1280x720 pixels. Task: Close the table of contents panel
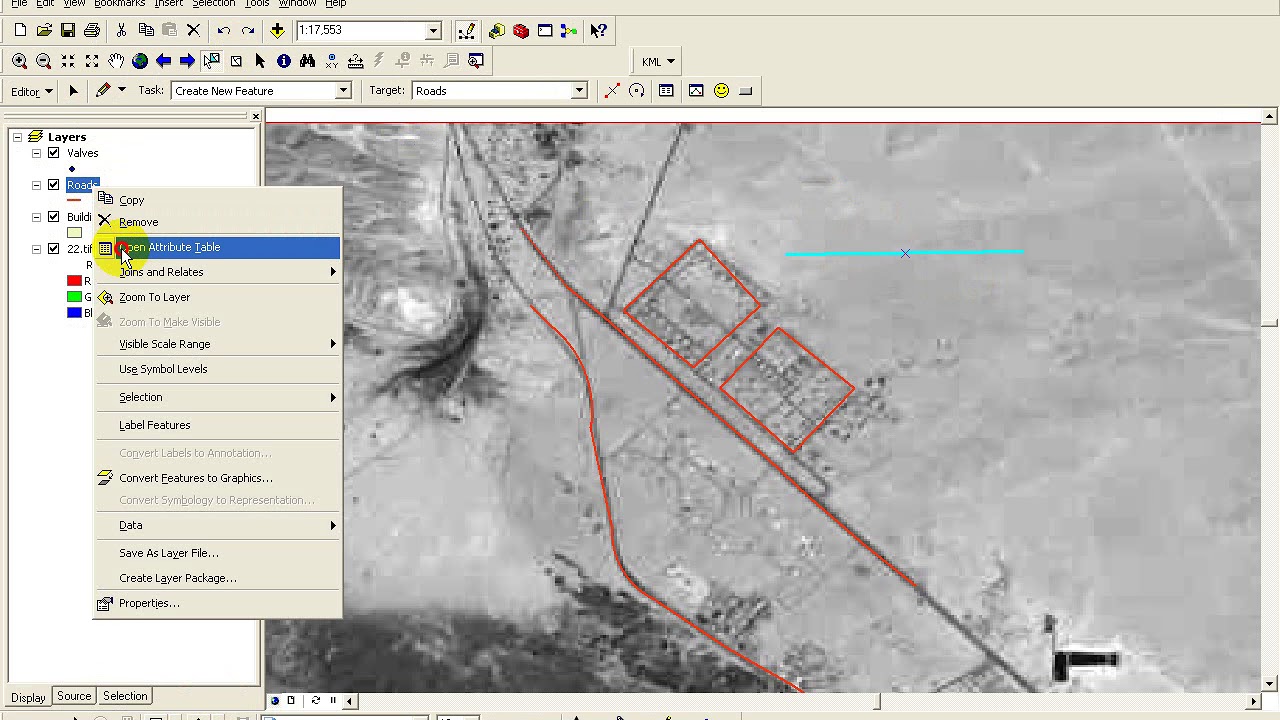[255, 117]
